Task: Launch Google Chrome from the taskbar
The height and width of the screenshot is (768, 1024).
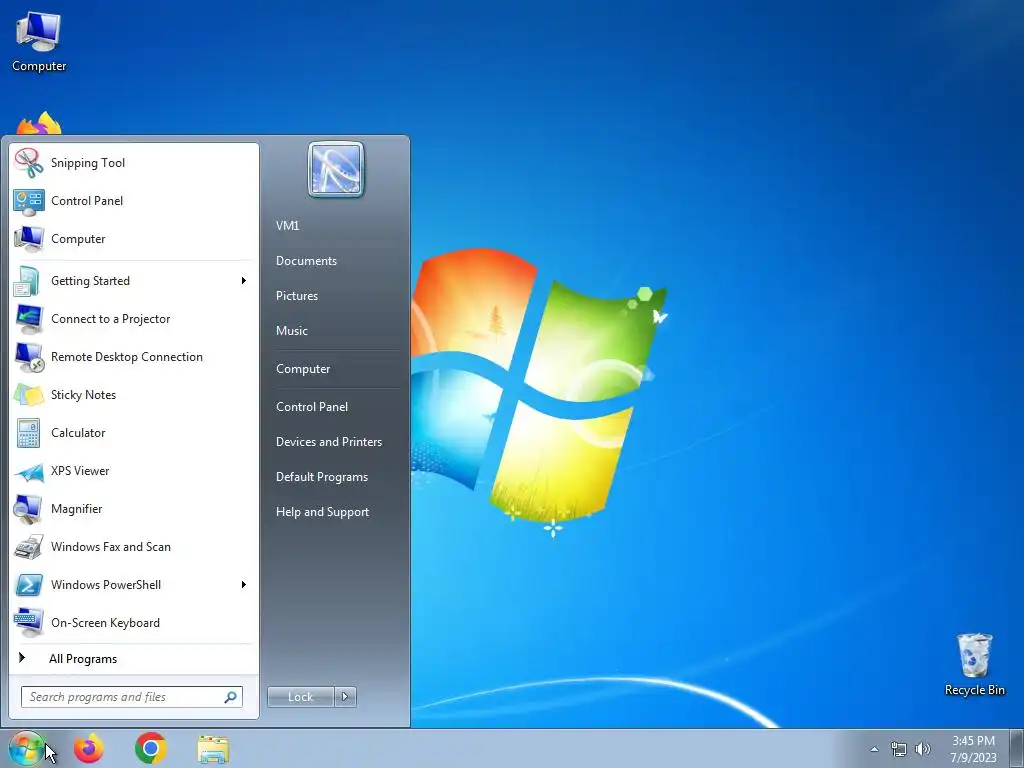Action: click(150, 748)
